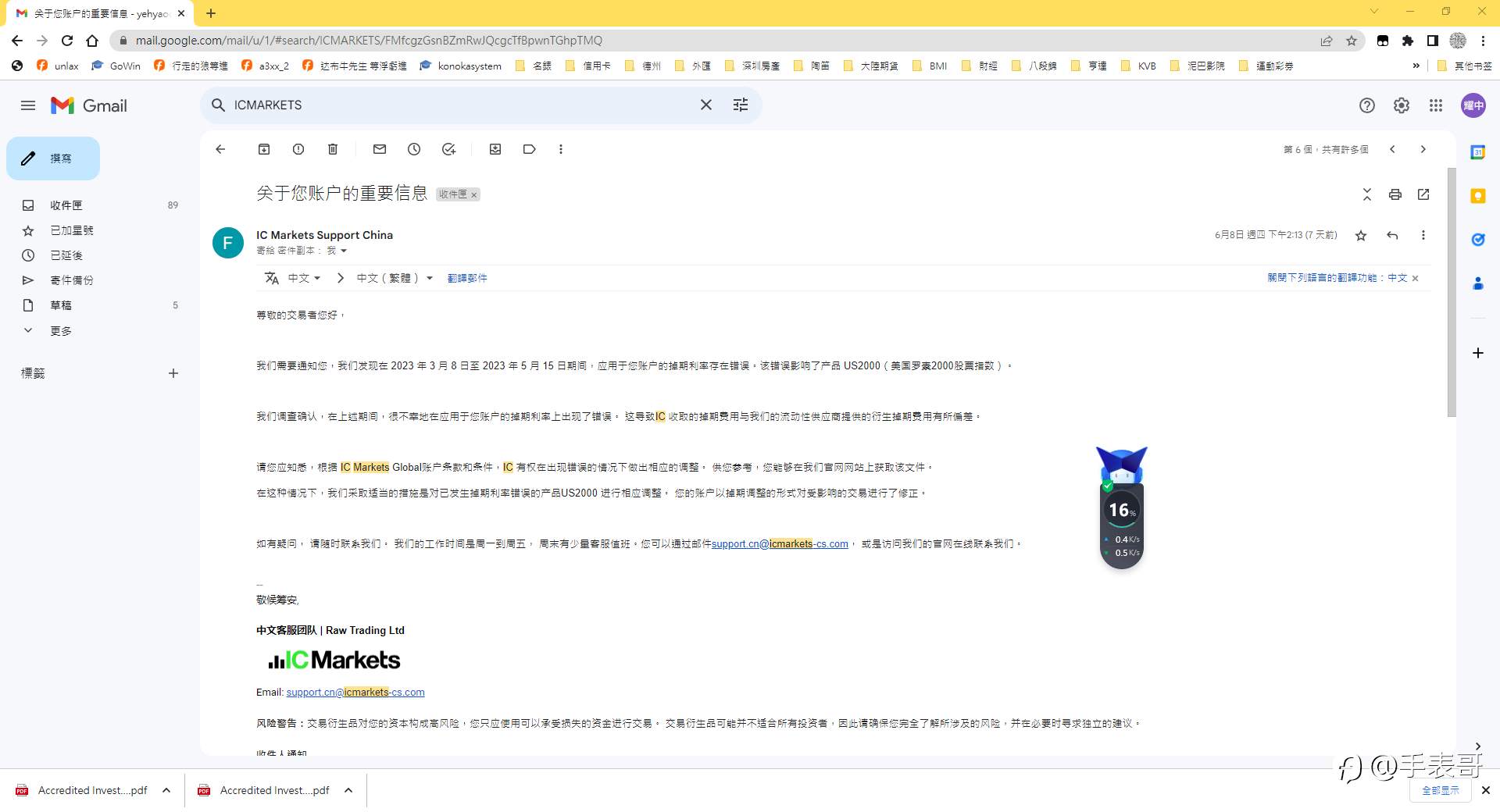The height and width of the screenshot is (812, 1500).
Task: Archive this email
Action: (x=263, y=149)
